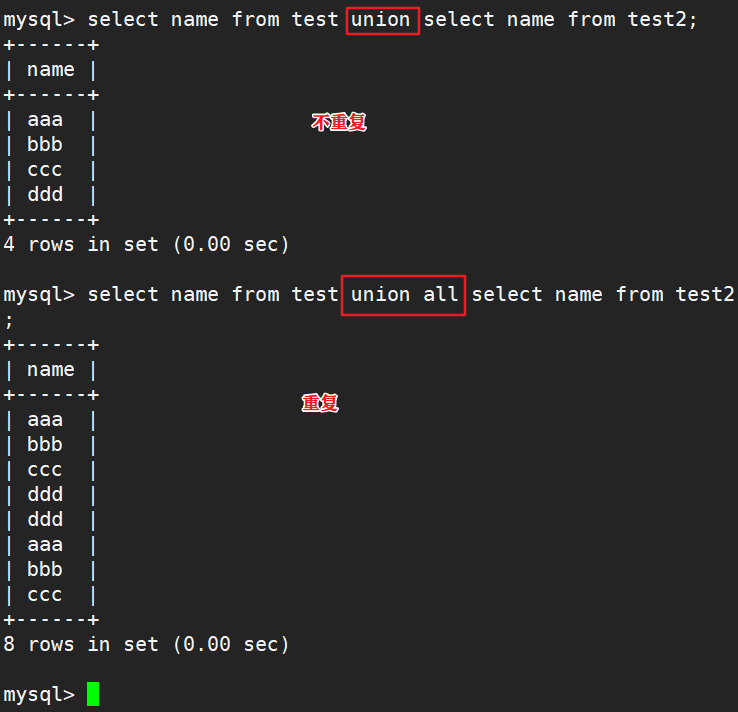Click the final empty 'mysql>' prompt
Screen dimensions: 738x712
click(39, 695)
